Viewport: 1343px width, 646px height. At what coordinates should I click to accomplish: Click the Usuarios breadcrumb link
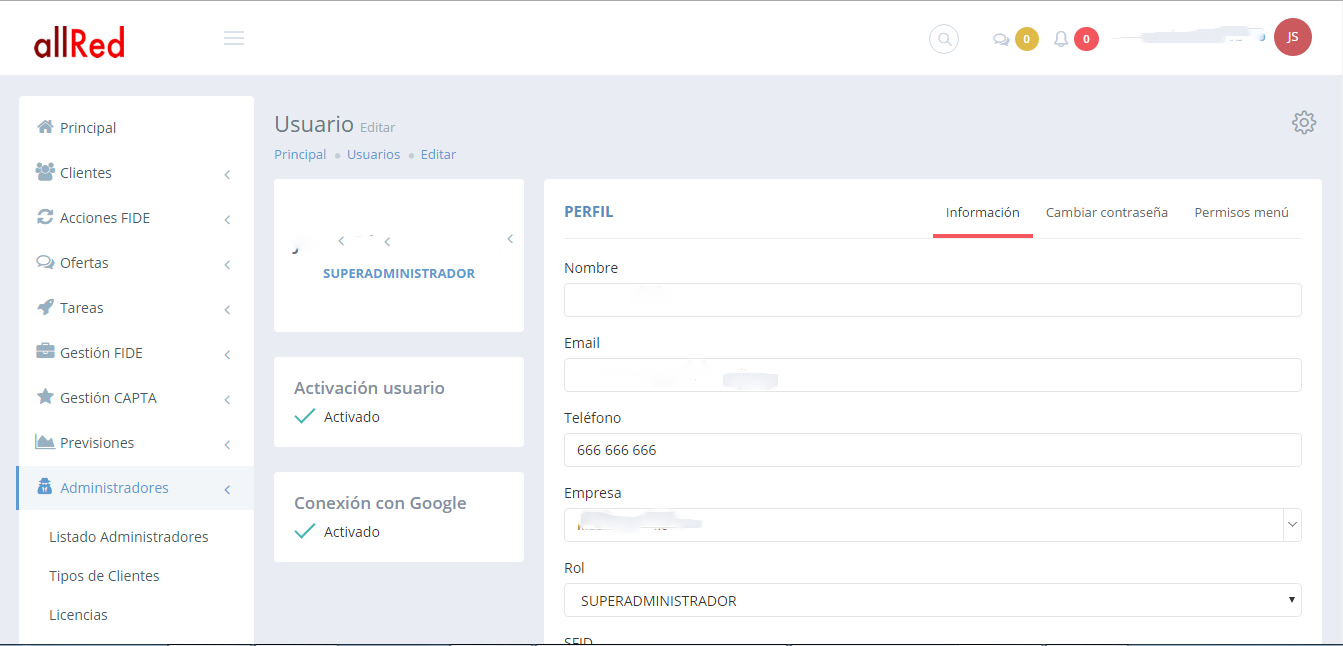(x=373, y=155)
